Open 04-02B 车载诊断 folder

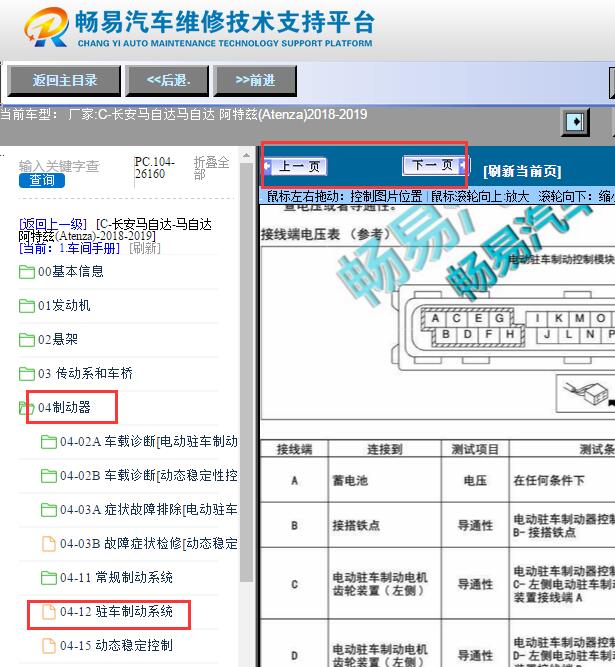(148, 476)
